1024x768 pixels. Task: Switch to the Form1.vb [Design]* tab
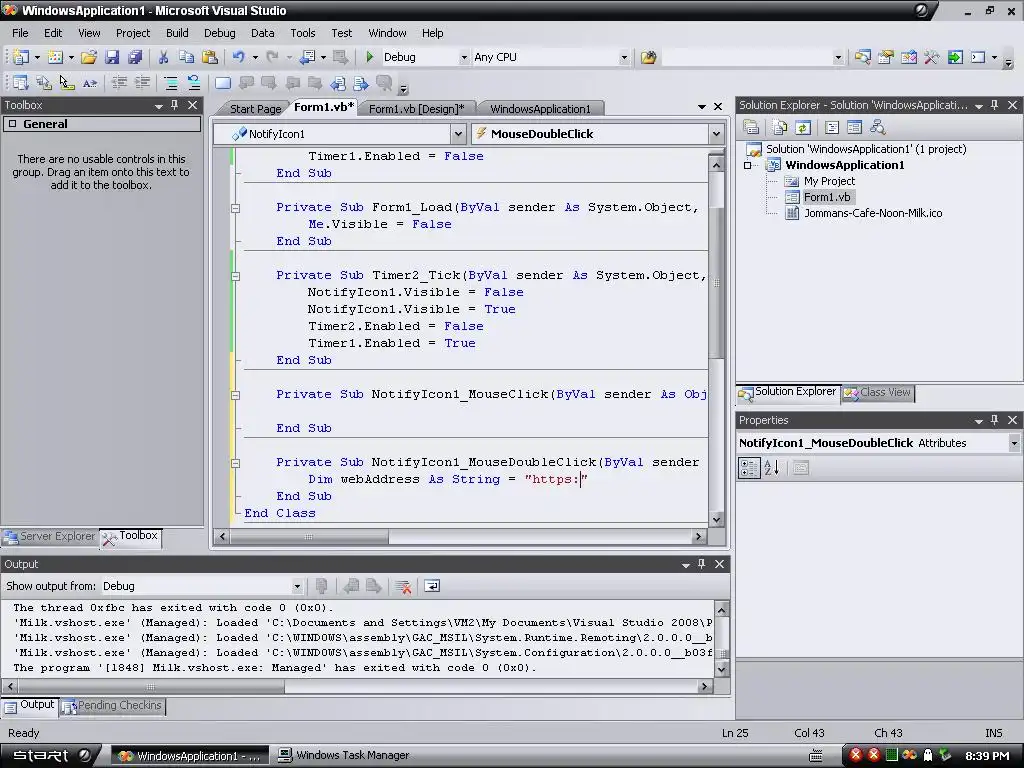416,109
